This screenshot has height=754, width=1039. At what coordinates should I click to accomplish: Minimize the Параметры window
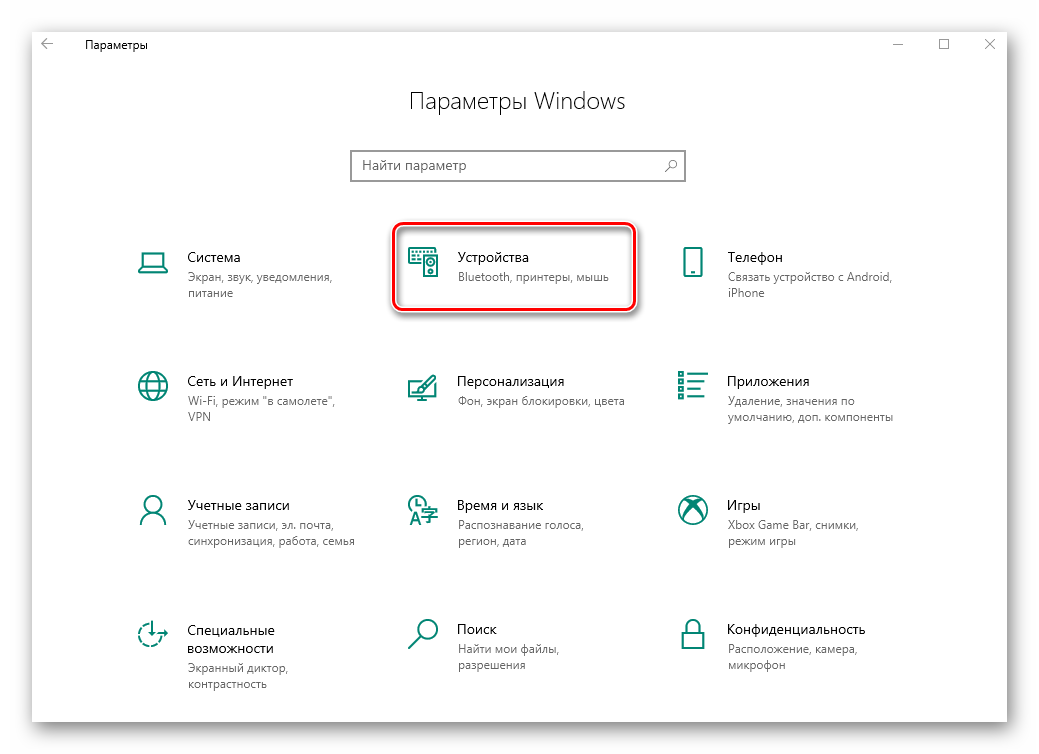898,44
